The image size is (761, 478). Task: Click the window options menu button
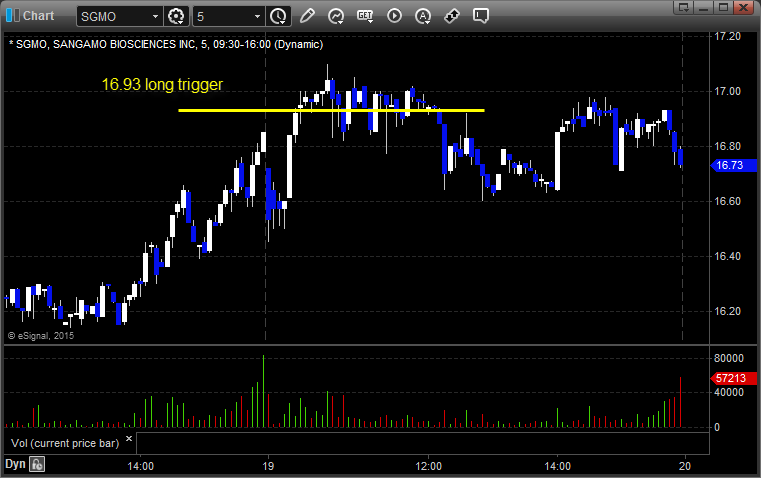684,7
